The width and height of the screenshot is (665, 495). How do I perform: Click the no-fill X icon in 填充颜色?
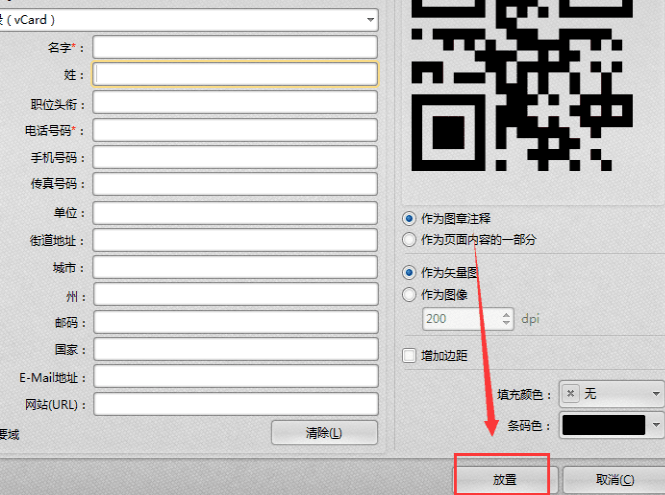(571, 394)
